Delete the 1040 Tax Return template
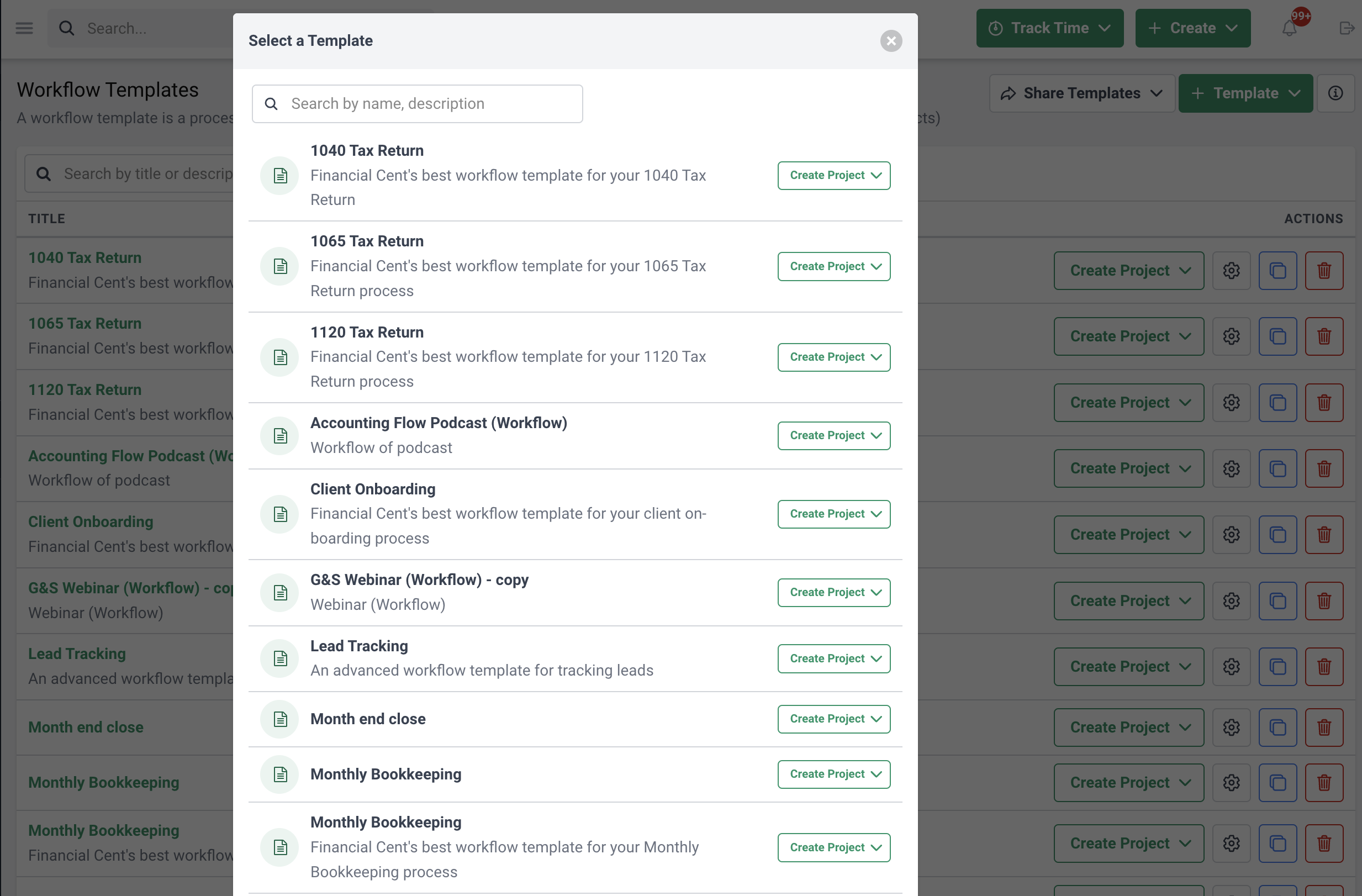The image size is (1362, 896). coord(1324,271)
